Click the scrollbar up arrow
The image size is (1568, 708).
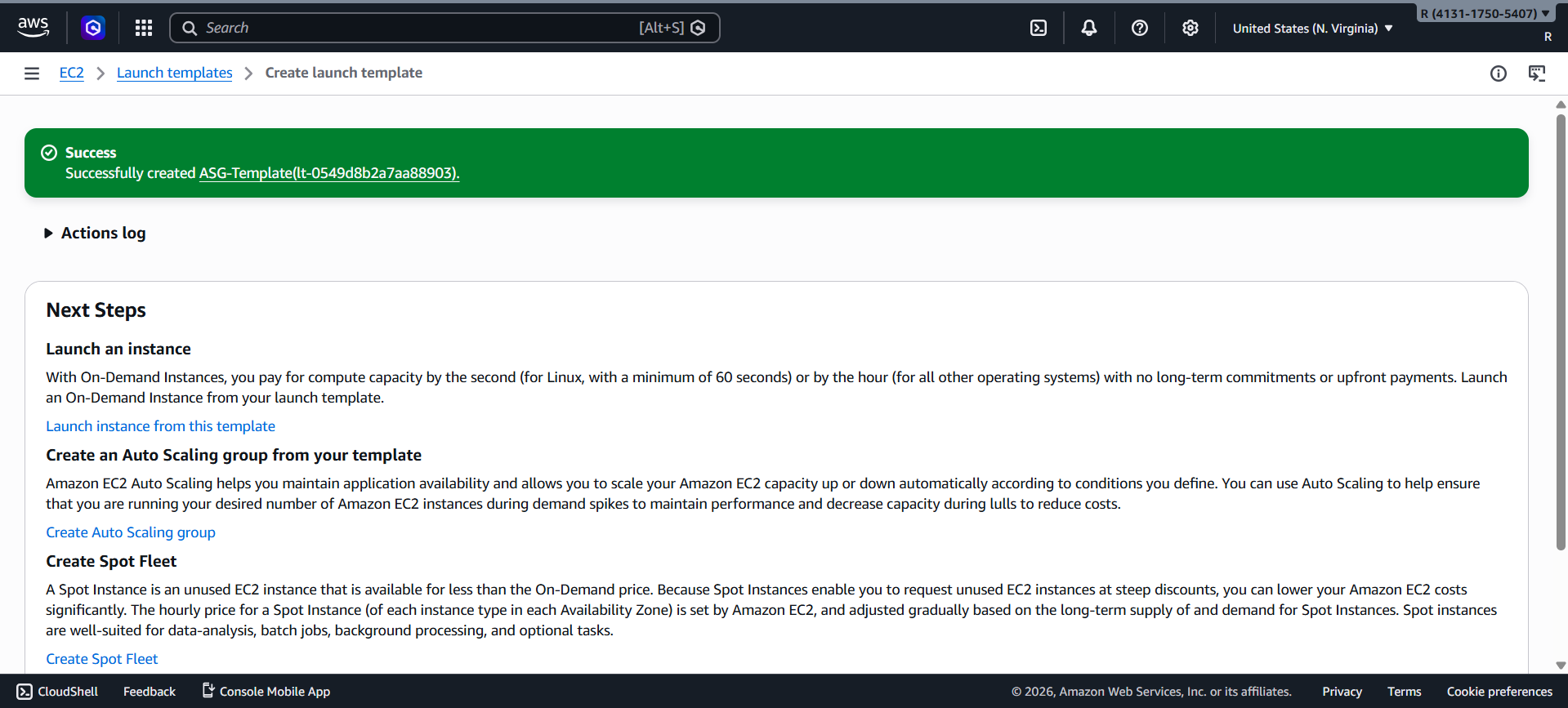[x=1561, y=105]
